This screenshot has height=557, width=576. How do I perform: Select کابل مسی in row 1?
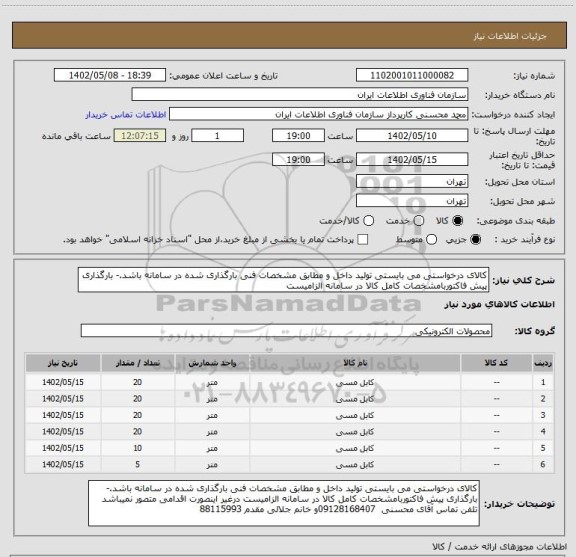point(355,382)
